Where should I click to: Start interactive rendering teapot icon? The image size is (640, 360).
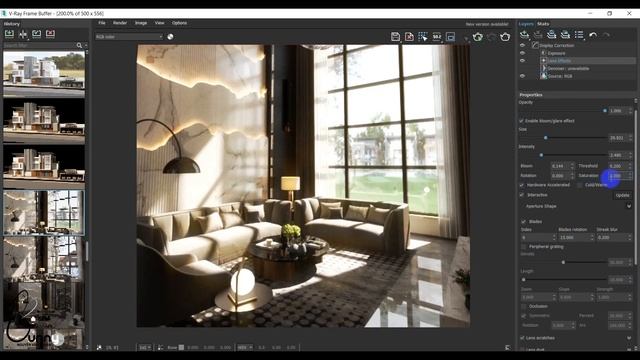coord(478,37)
